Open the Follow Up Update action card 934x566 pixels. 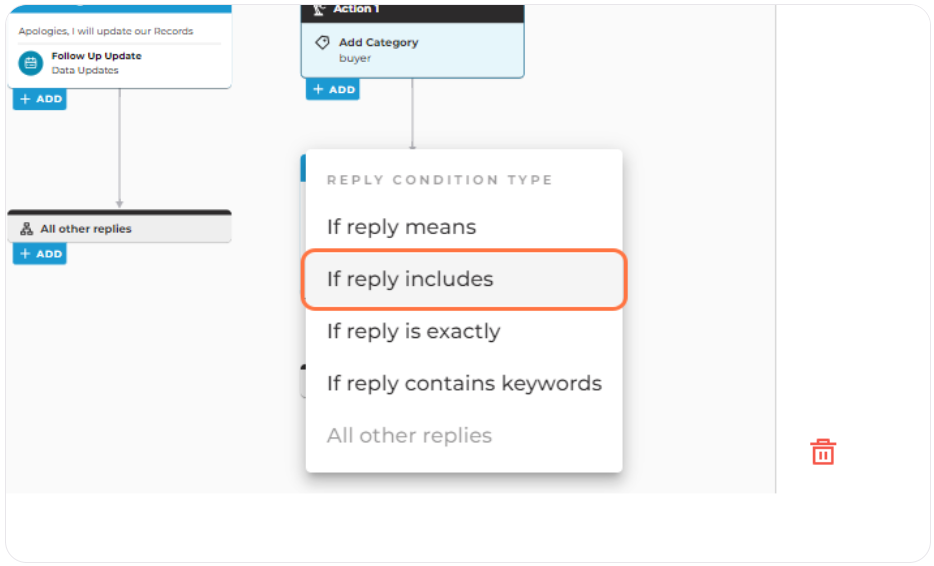pos(119,63)
